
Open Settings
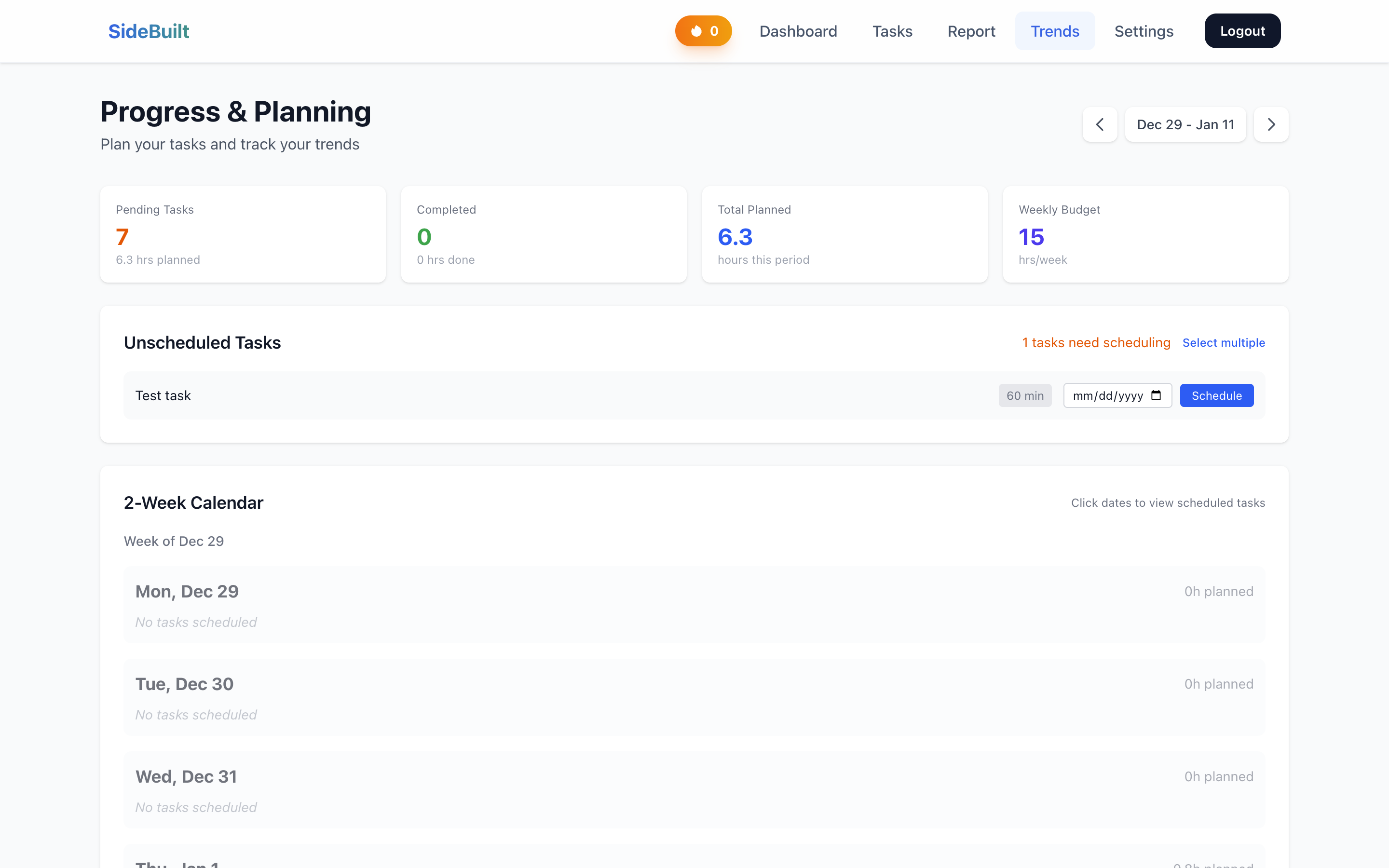(1144, 30)
